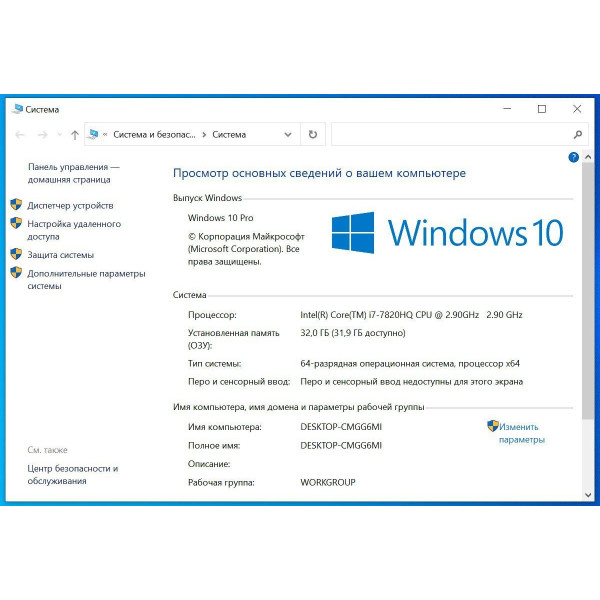The height and width of the screenshot is (600, 600).
Task: Click the shield icon beside "Диспетчер устройств"
Action: point(16,204)
